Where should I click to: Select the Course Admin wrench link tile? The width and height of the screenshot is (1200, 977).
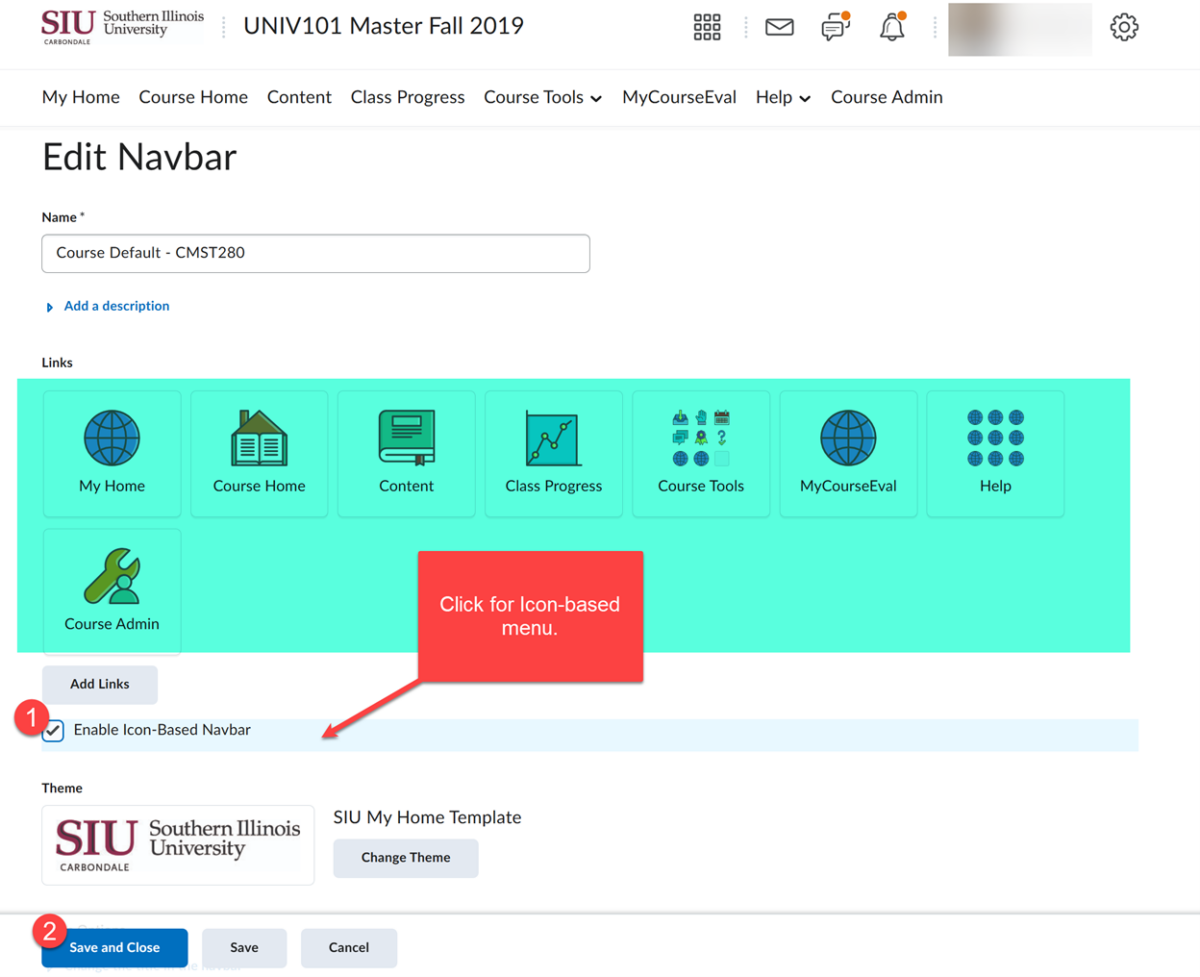click(111, 591)
